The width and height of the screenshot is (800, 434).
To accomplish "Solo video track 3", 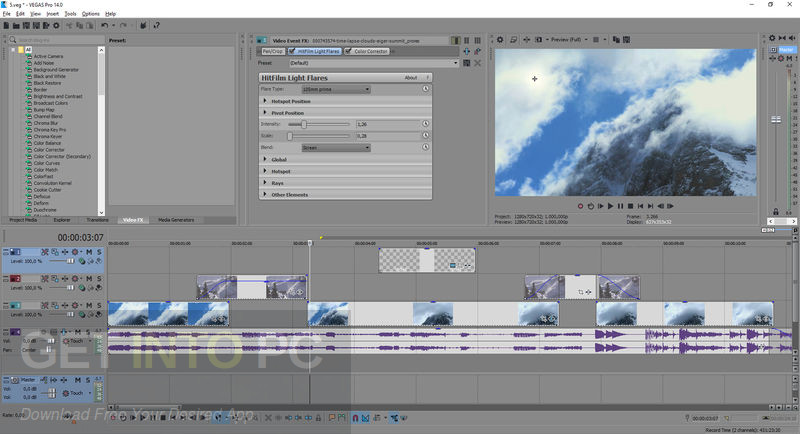I will (x=99, y=305).
